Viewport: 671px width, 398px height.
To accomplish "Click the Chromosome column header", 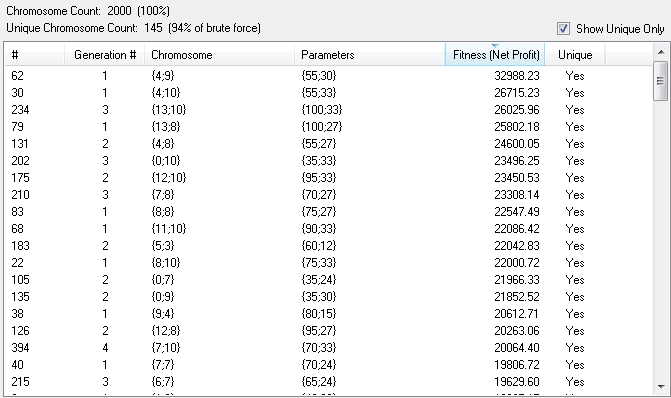I will 220,55.
